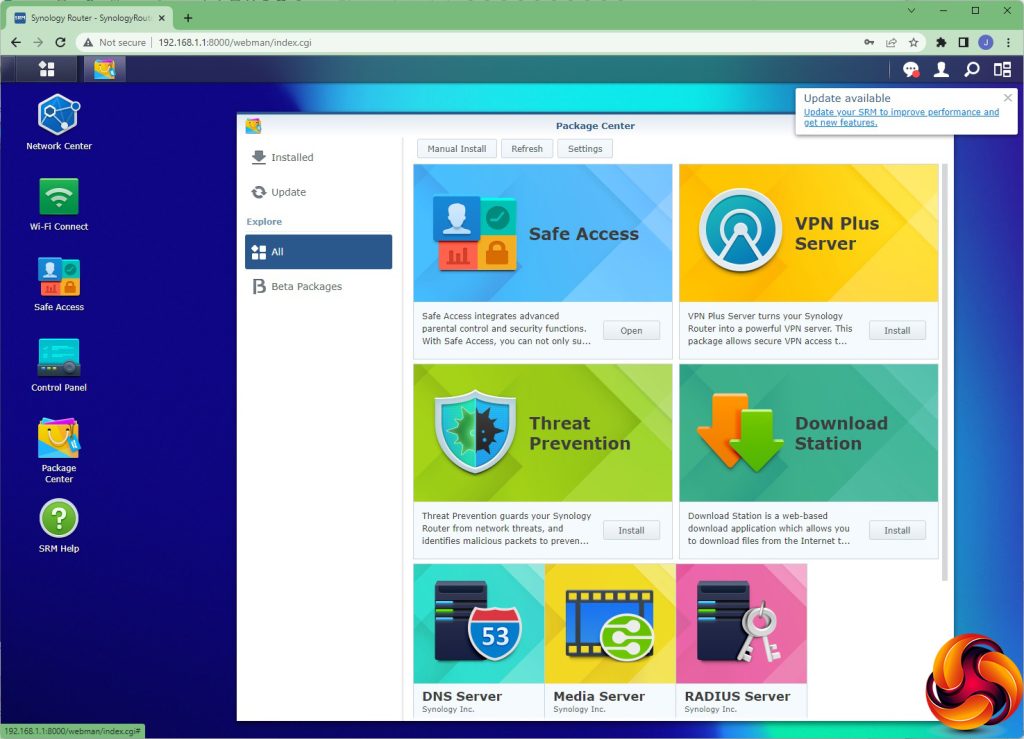Select Update in the sidebar

pos(318,192)
